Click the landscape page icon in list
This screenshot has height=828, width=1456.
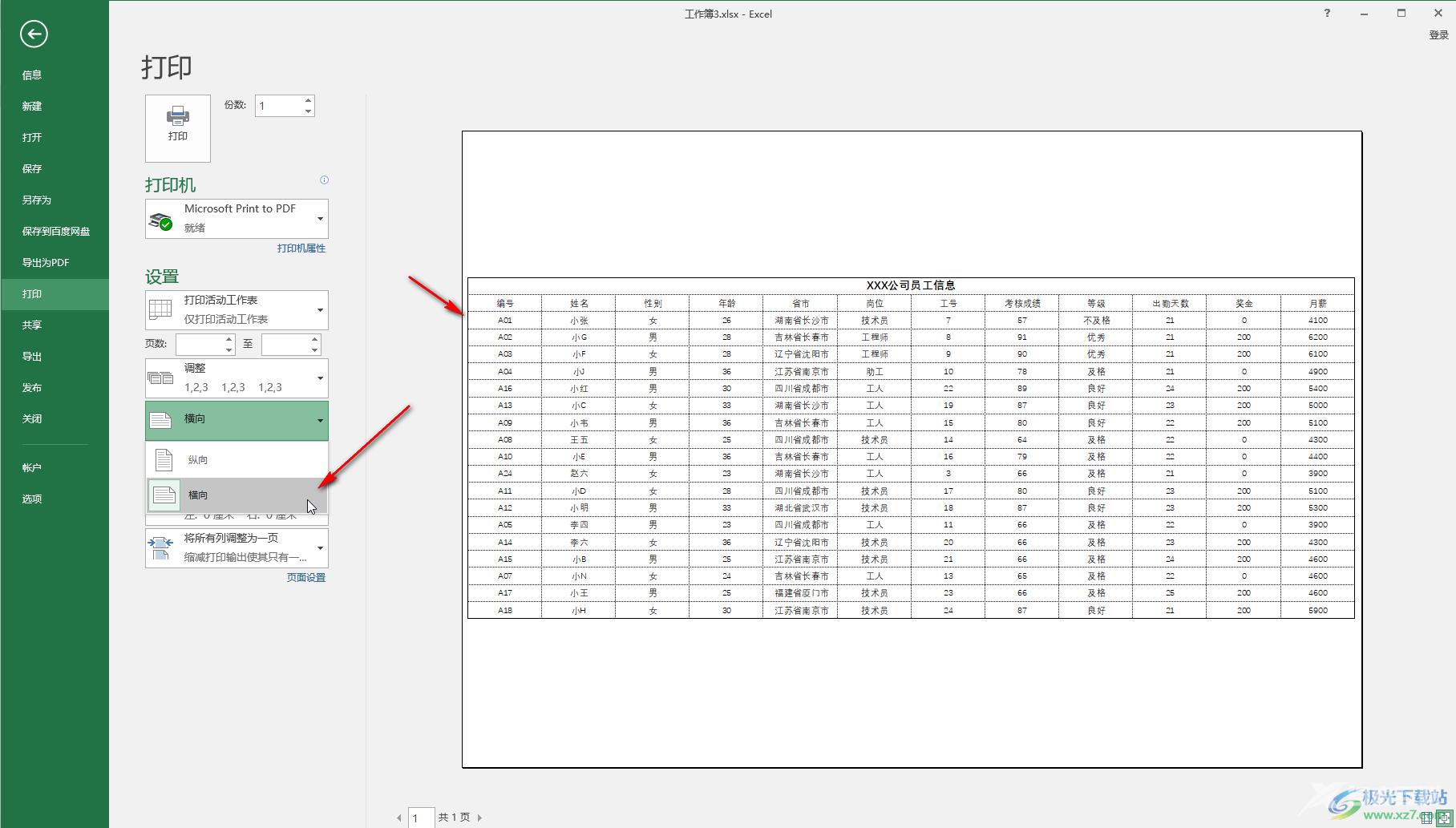164,495
